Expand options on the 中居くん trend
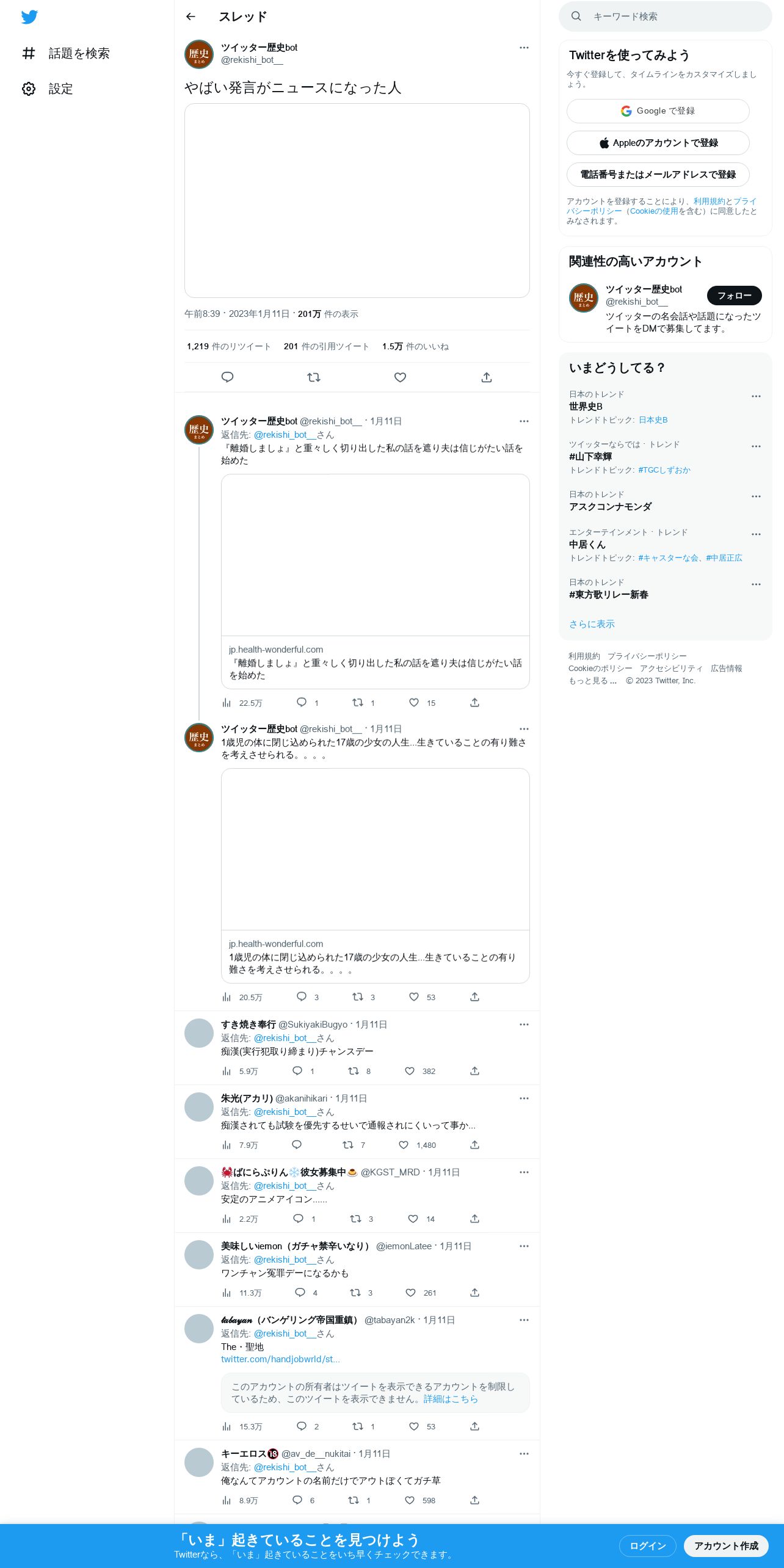Viewport: 784px width, 1568px height. pyautogui.click(x=756, y=534)
